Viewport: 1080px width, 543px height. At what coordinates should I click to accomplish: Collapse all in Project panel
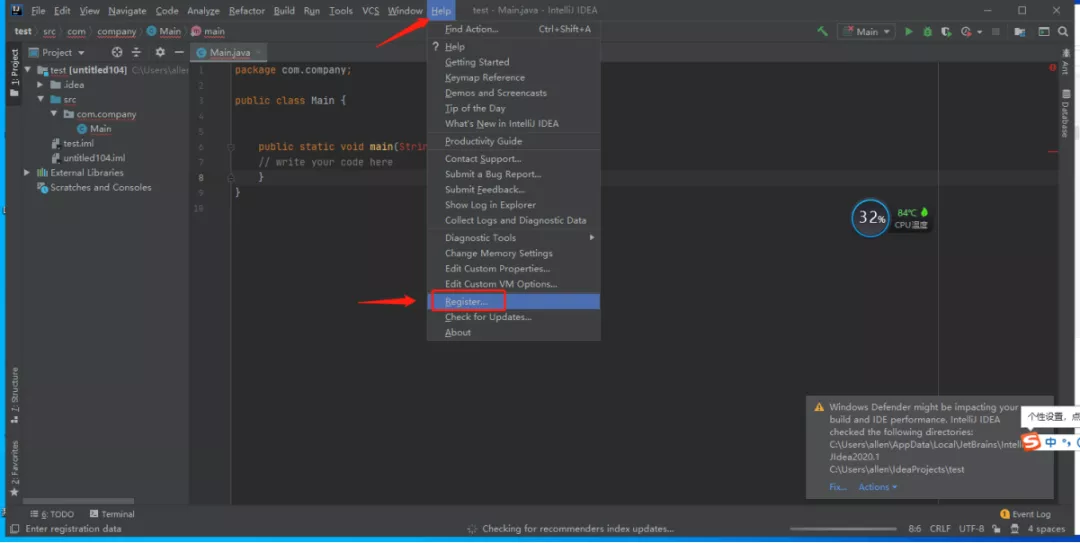click(137, 52)
